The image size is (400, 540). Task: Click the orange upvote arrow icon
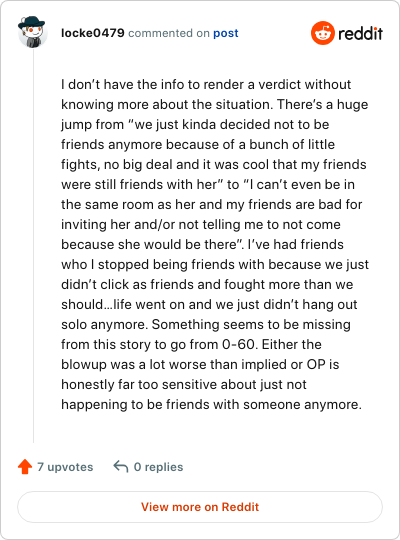(25, 467)
